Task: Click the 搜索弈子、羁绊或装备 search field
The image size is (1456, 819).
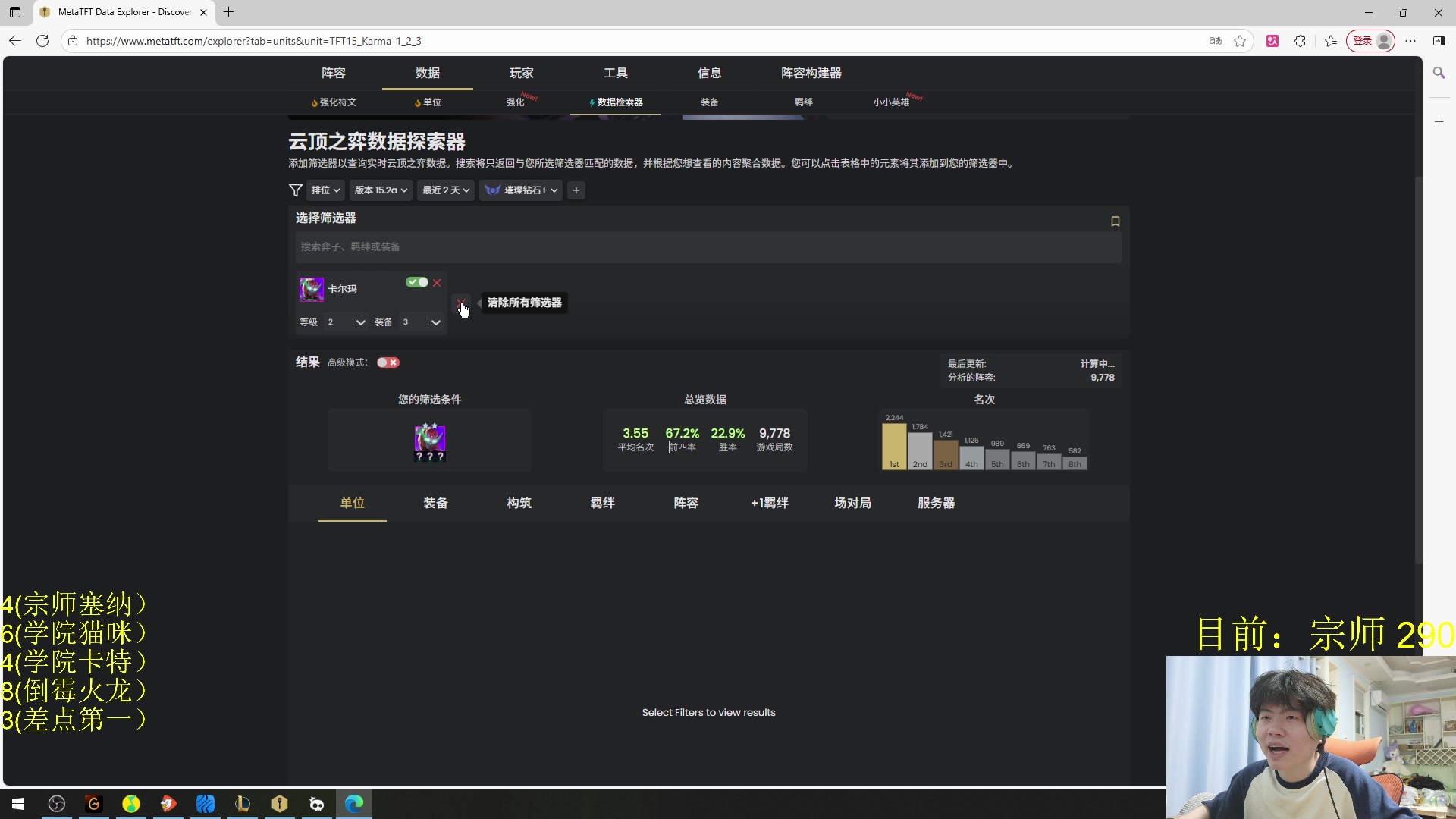Action: pyautogui.click(x=708, y=247)
